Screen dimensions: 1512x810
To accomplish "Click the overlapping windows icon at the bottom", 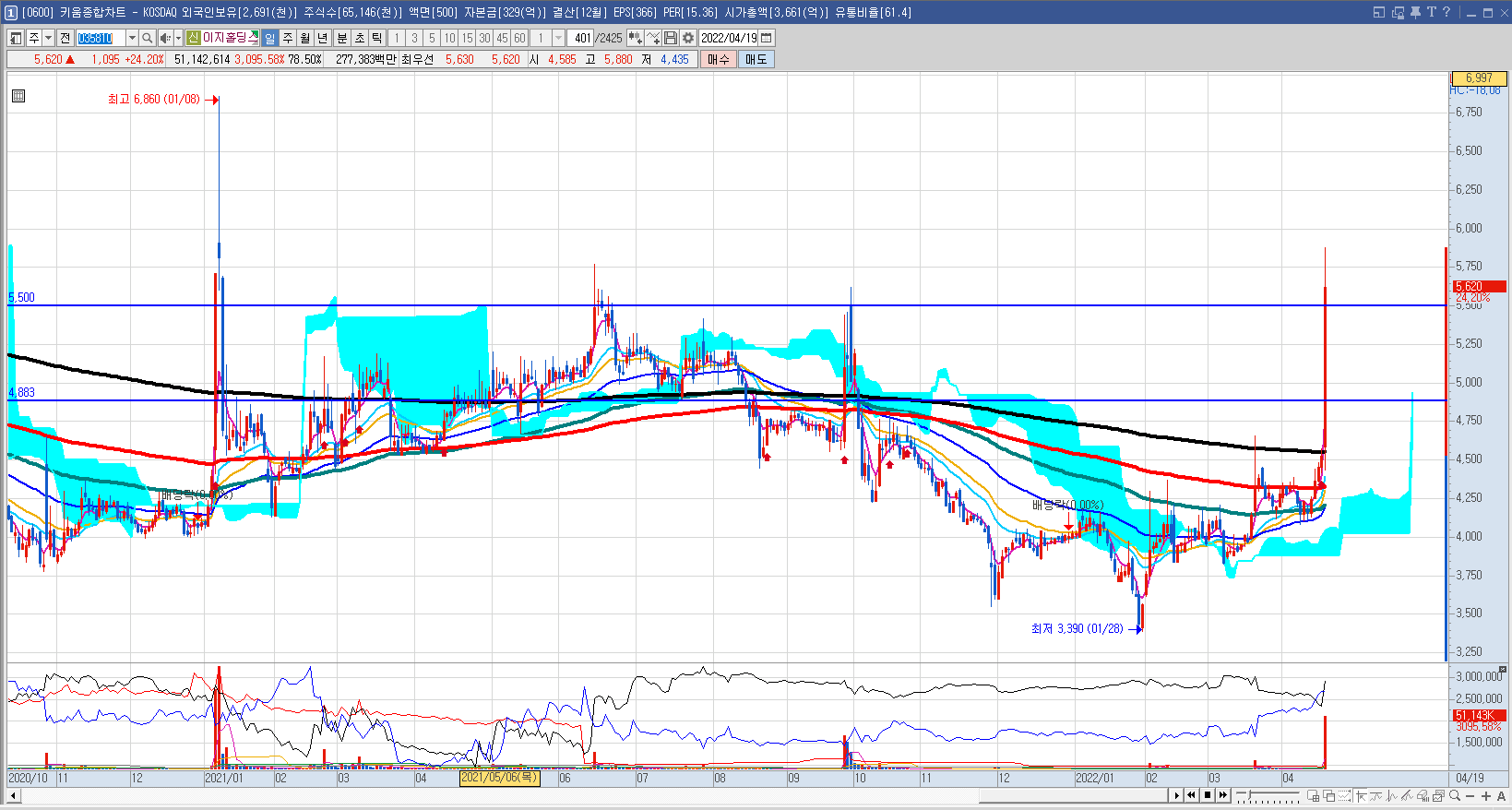I will tap(1328, 795).
